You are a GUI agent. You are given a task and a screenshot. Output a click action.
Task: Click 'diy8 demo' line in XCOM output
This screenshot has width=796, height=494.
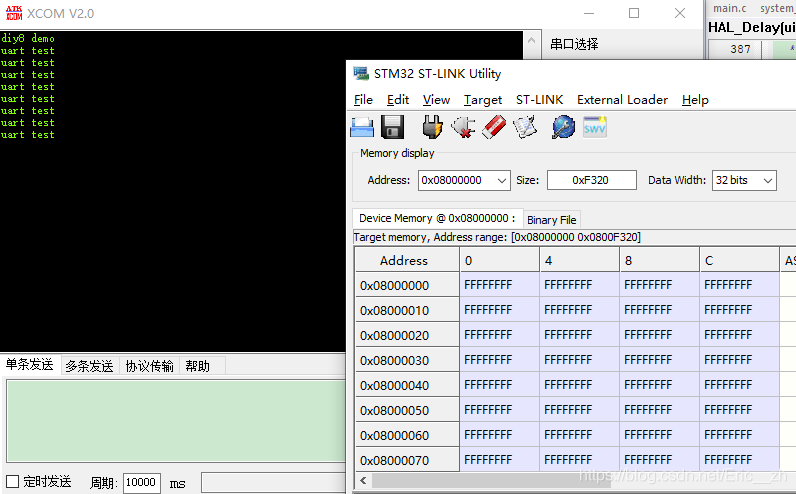(27, 39)
